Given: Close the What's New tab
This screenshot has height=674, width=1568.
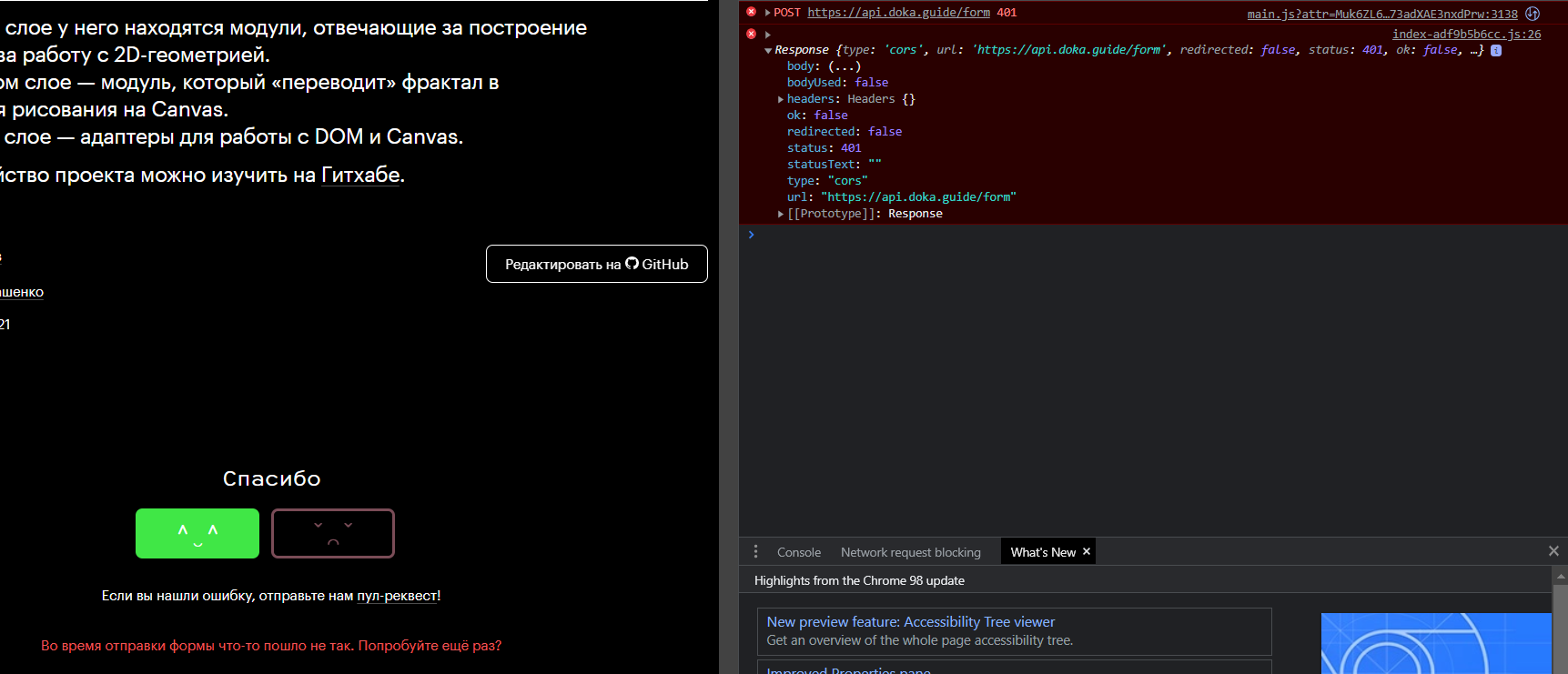Looking at the screenshot, I should click(x=1087, y=551).
